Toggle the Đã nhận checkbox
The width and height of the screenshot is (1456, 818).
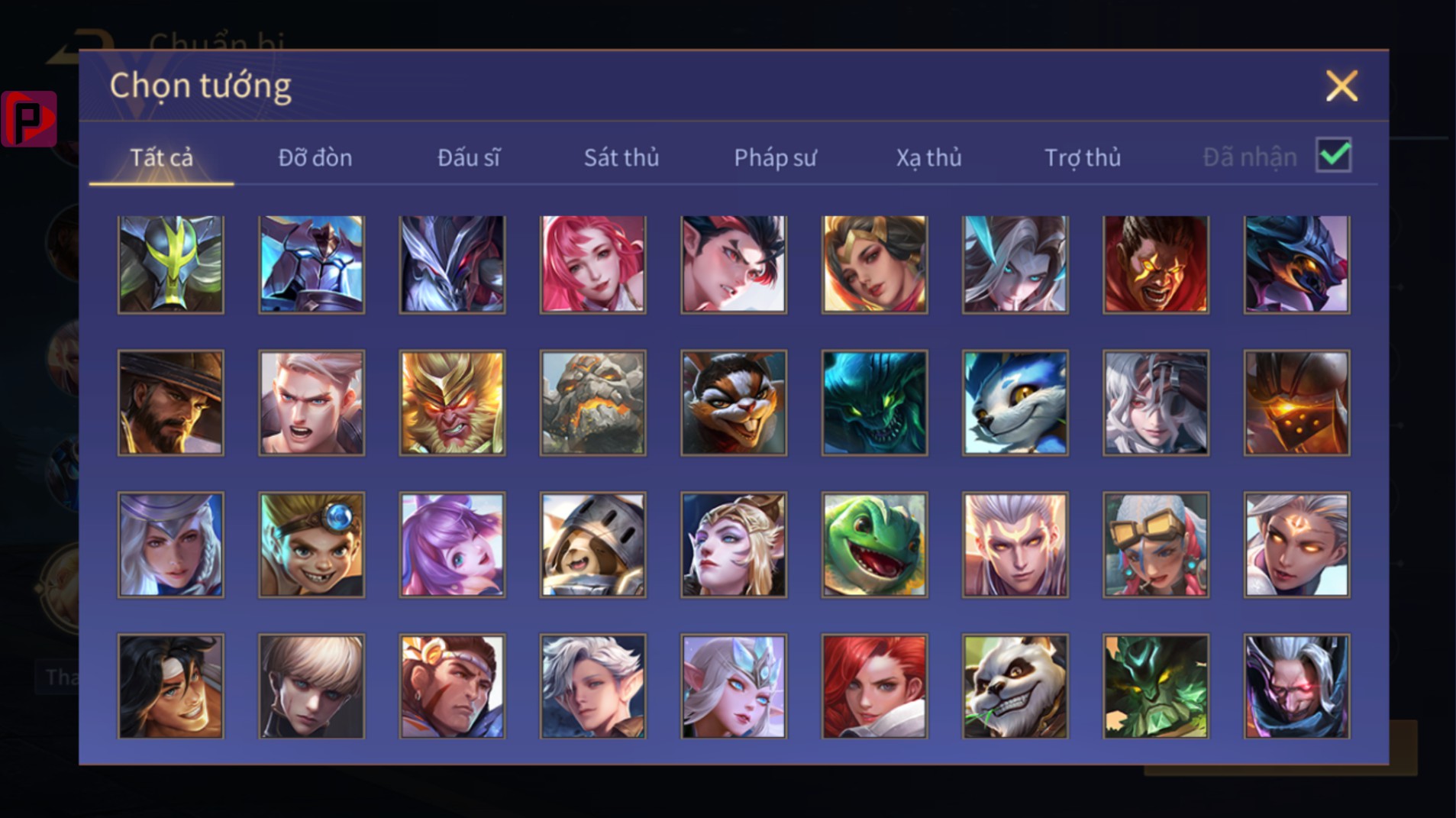point(1333,156)
